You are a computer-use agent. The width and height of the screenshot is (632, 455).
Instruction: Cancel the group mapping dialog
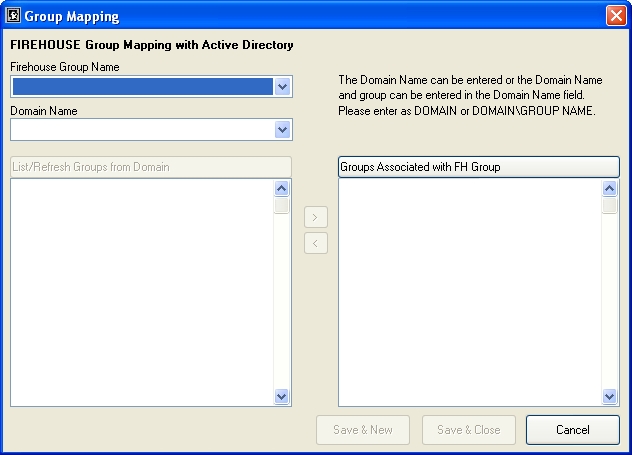click(x=573, y=430)
